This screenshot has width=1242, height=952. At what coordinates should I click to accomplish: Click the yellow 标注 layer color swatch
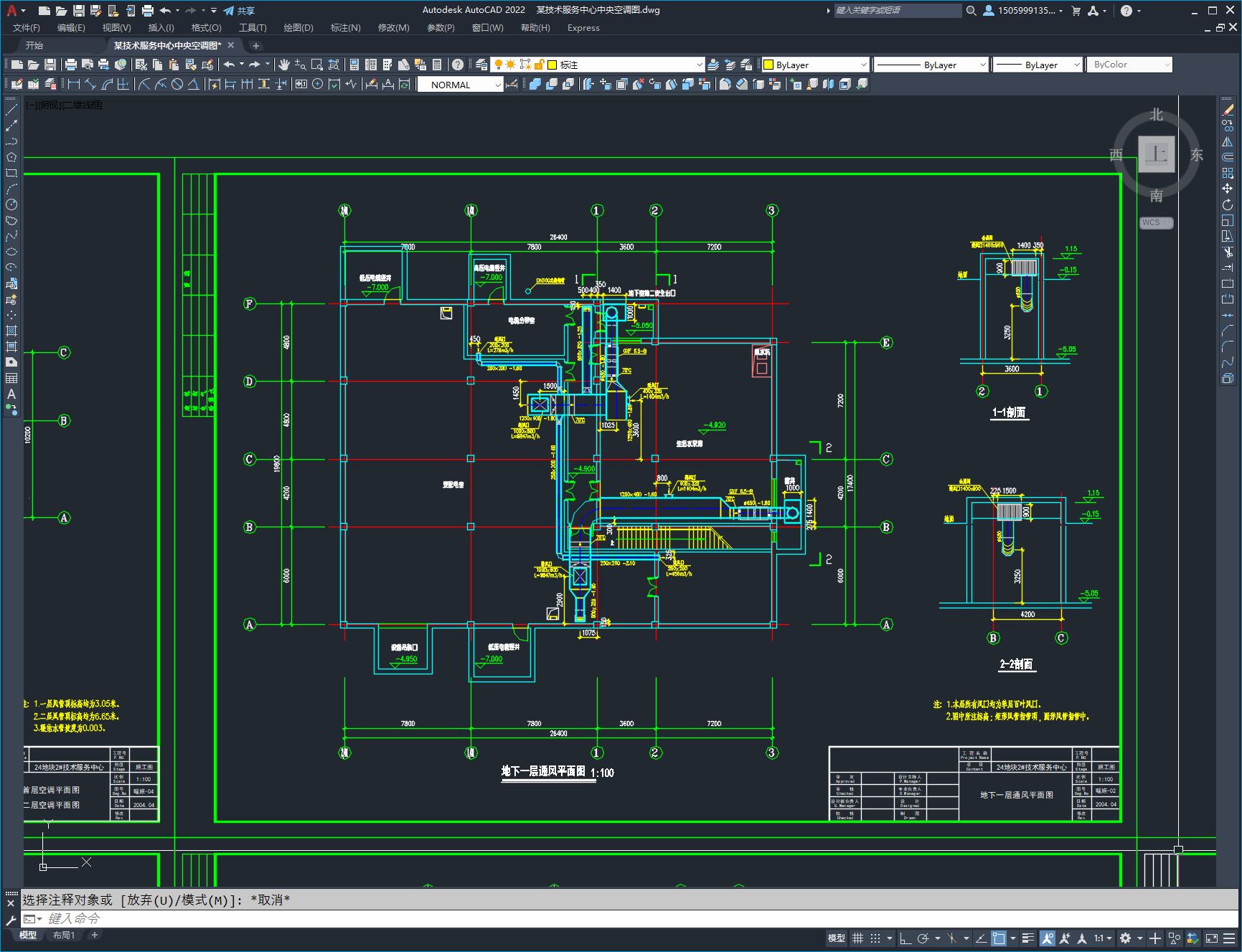tap(552, 65)
